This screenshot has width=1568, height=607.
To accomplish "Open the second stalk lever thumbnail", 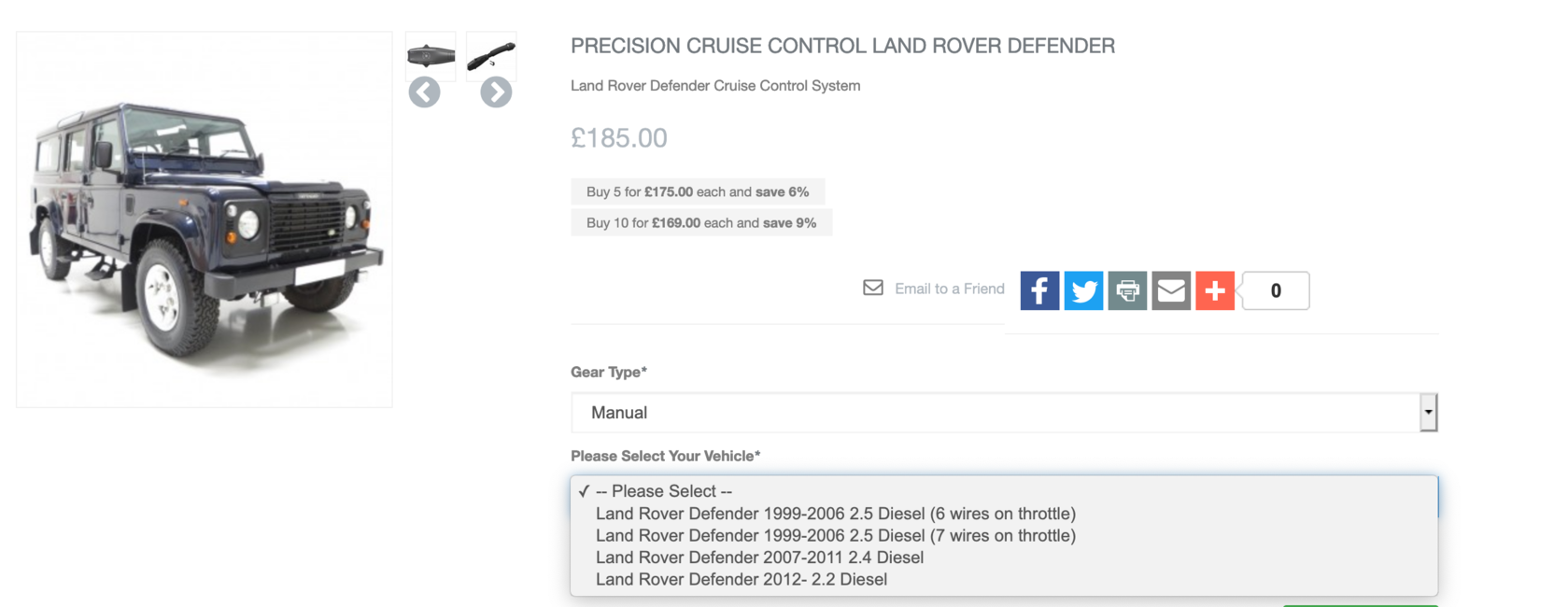I will pos(491,55).
